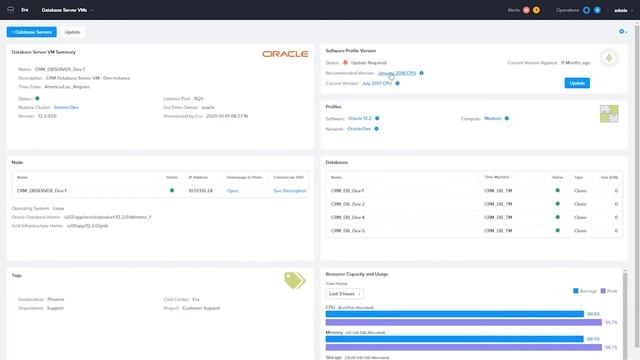Click the Project tag value Customer Support

201,308
